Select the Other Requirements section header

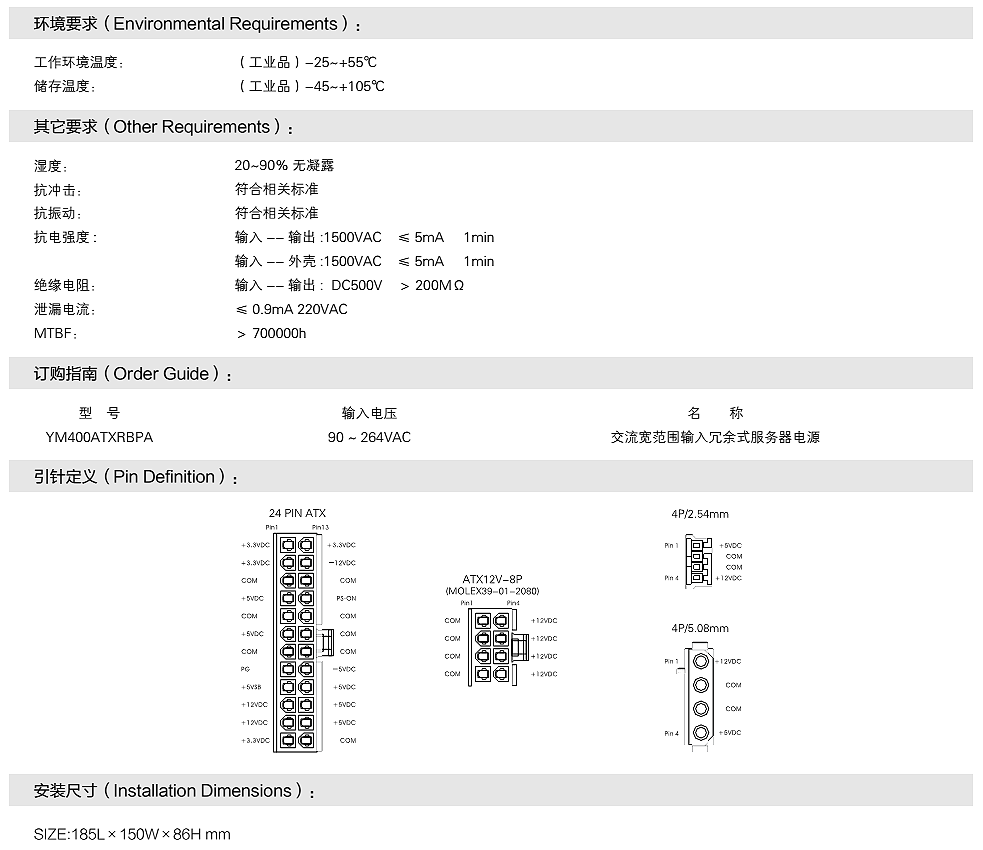click(x=164, y=127)
